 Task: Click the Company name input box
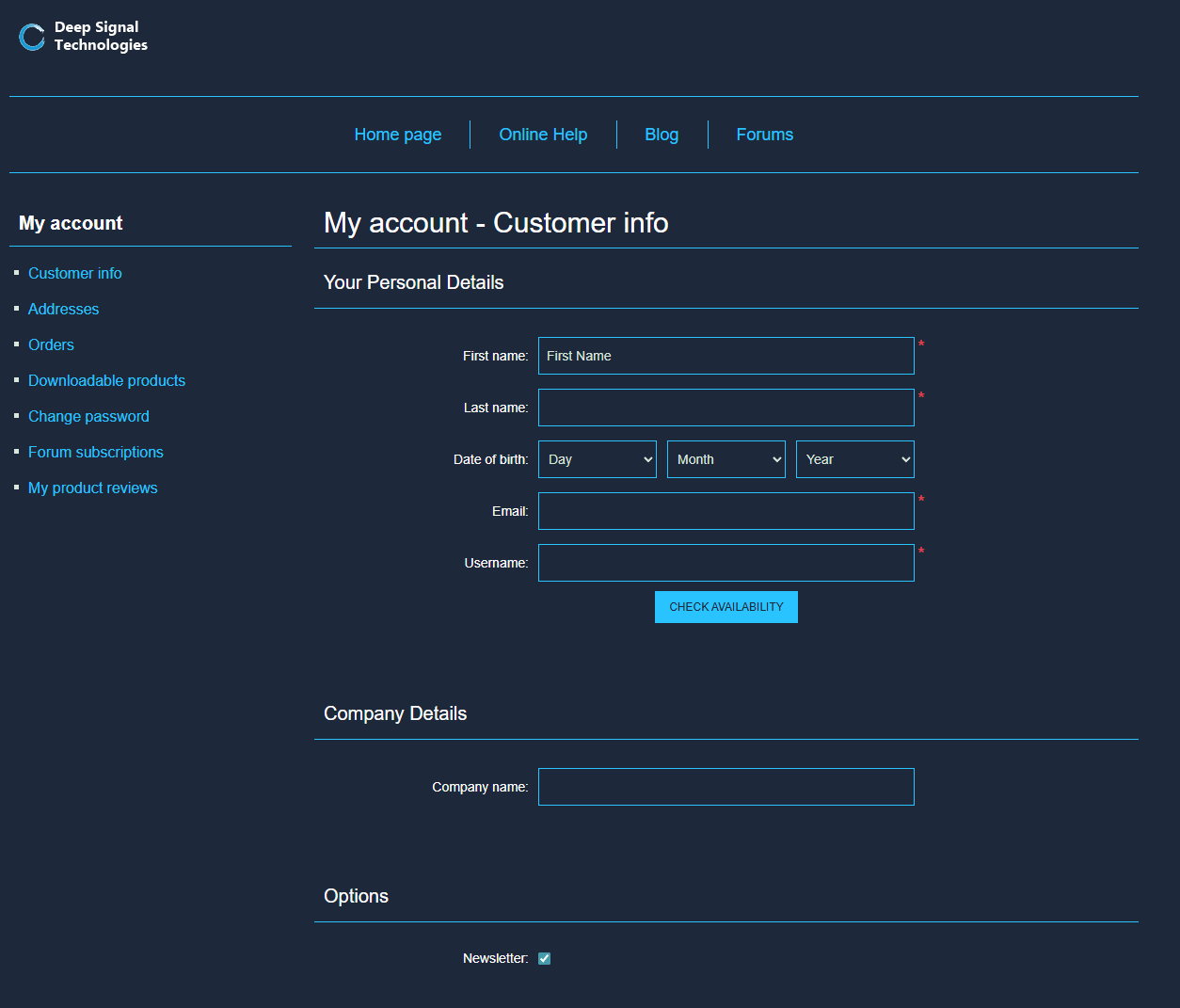tap(726, 787)
